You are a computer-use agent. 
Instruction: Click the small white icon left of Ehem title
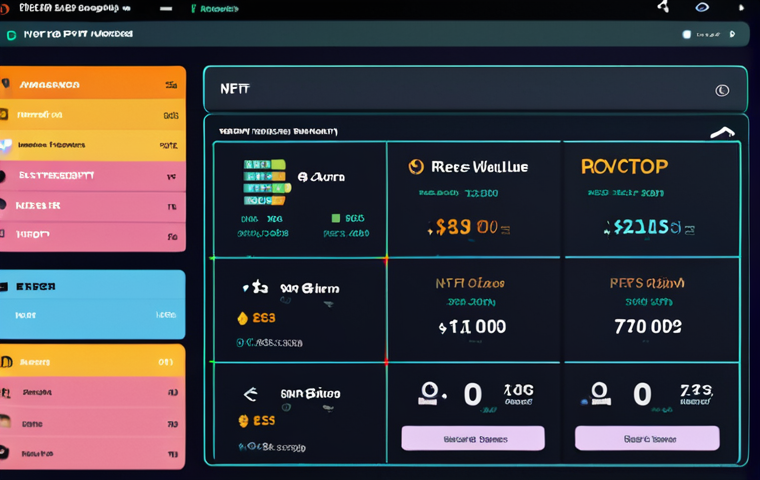255,287
